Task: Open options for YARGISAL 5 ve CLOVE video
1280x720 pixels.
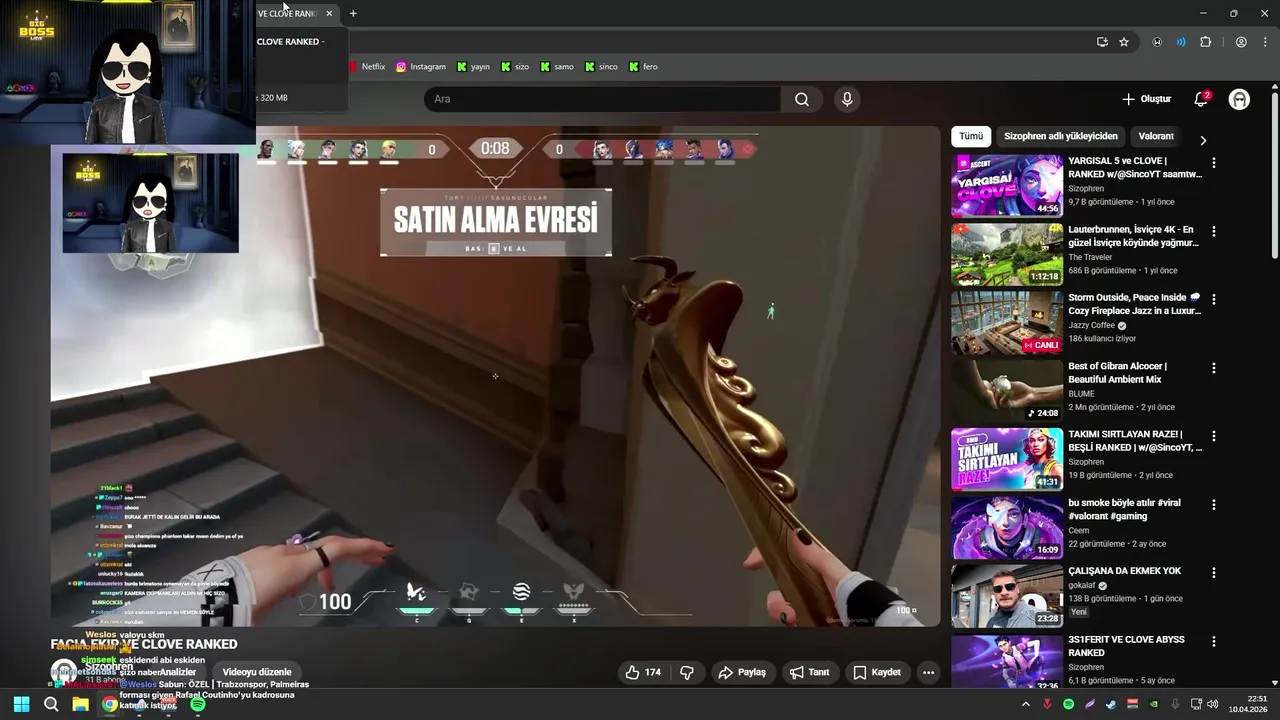Action: [x=1214, y=162]
